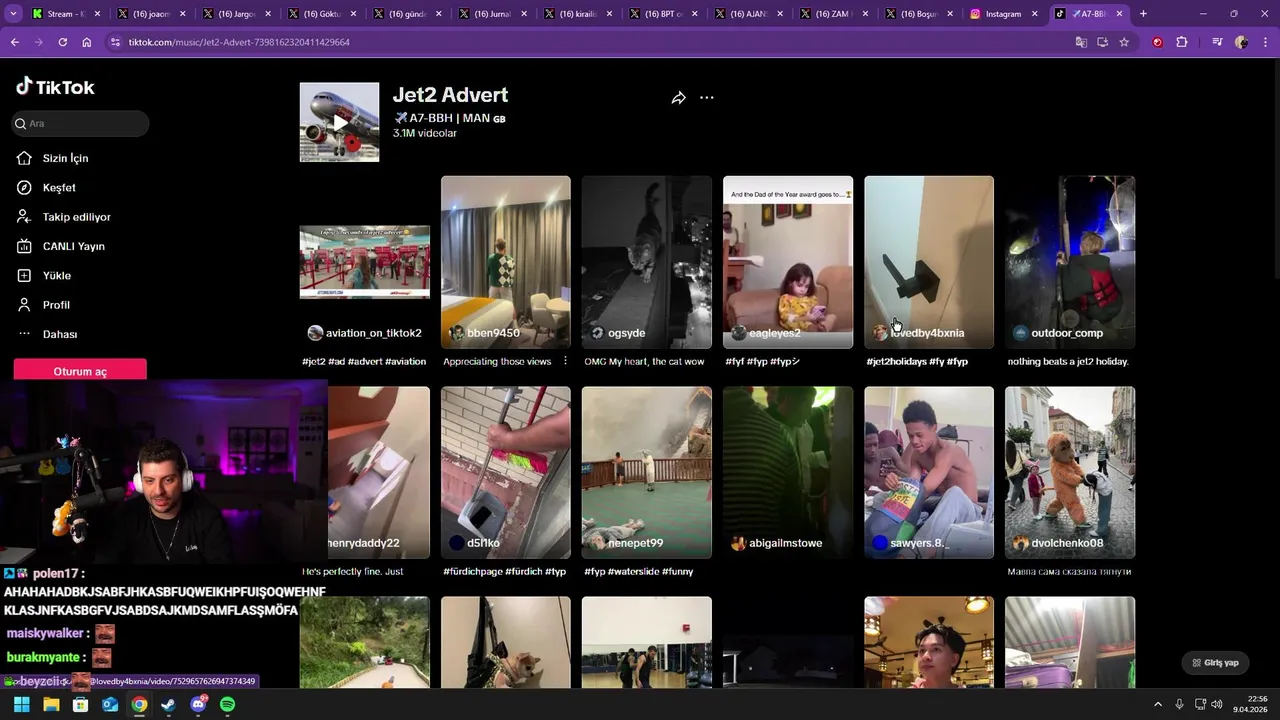1280x720 pixels.
Task: Open Microsoft Store from the taskbar
Action: (x=80, y=704)
